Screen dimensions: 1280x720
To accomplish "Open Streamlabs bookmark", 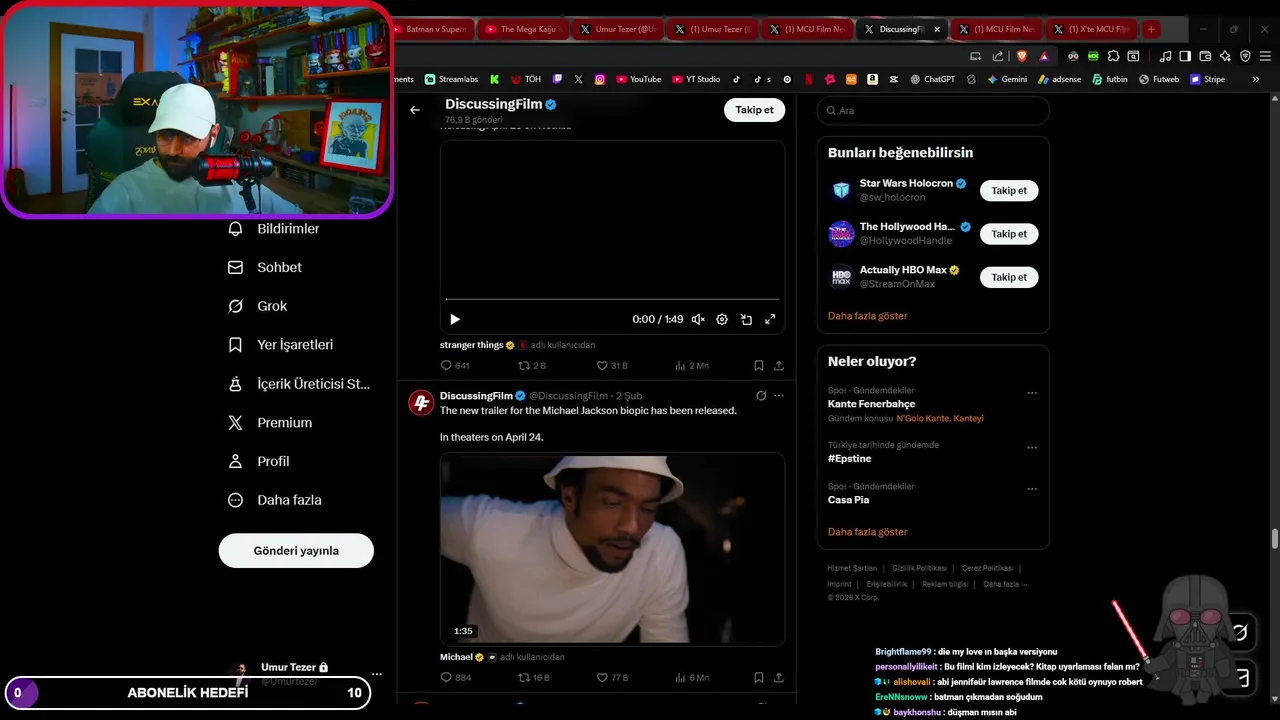I will pos(452,79).
